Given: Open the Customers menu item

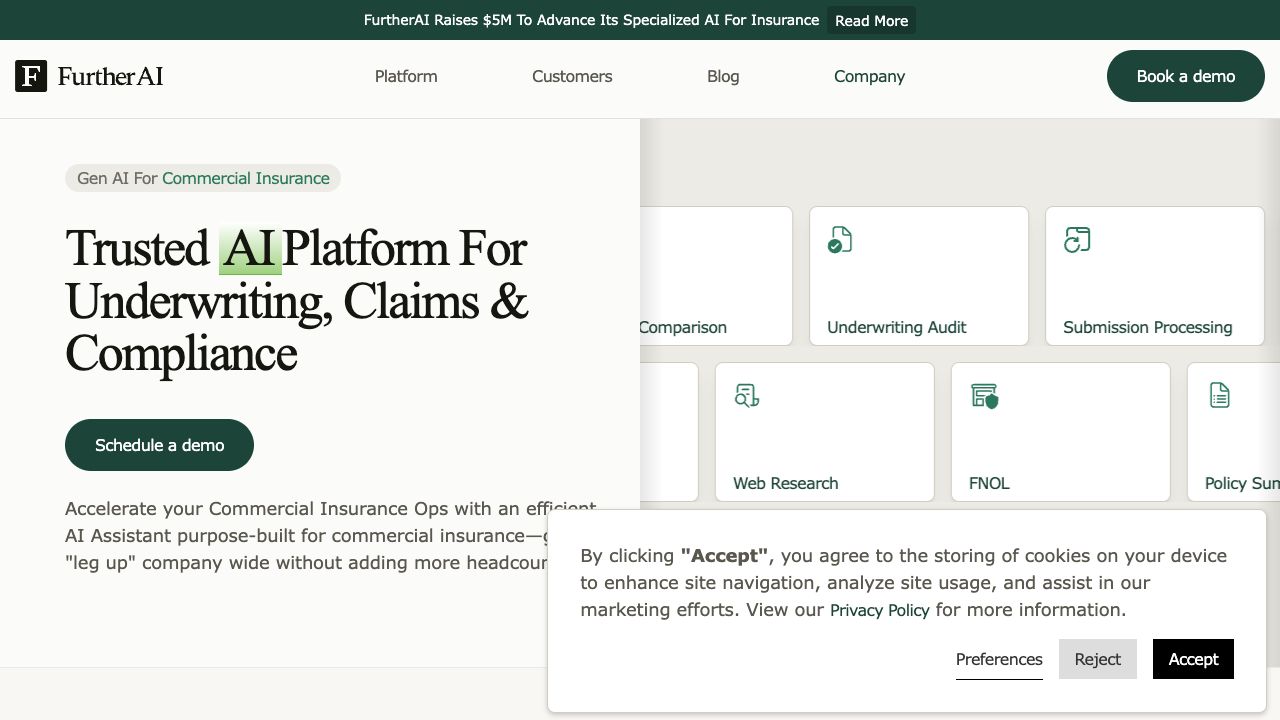Looking at the screenshot, I should 572,76.
